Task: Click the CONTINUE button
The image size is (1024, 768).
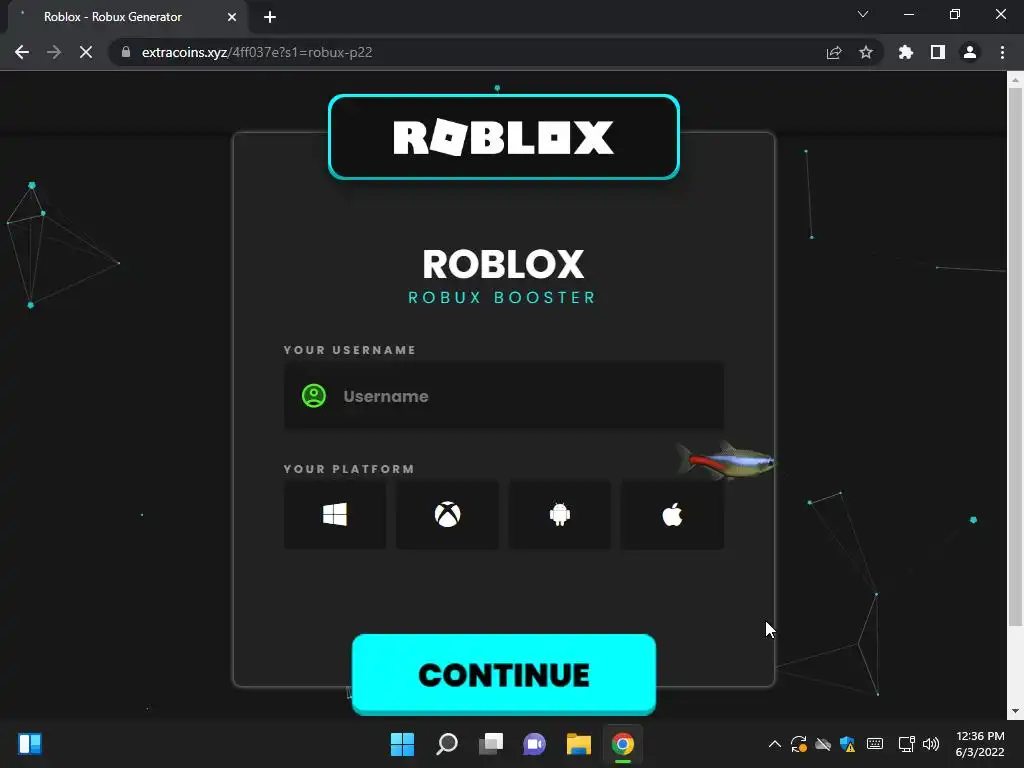Action: tap(504, 674)
